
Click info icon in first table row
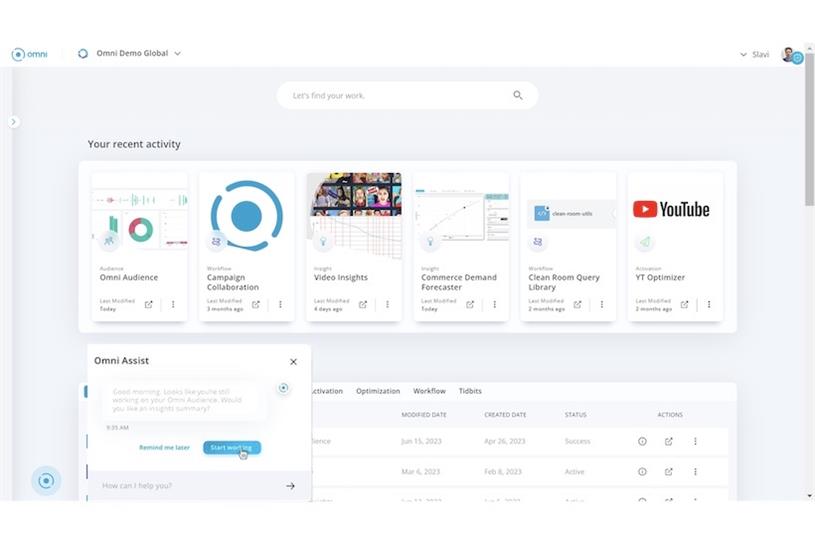tap(642, 441)
